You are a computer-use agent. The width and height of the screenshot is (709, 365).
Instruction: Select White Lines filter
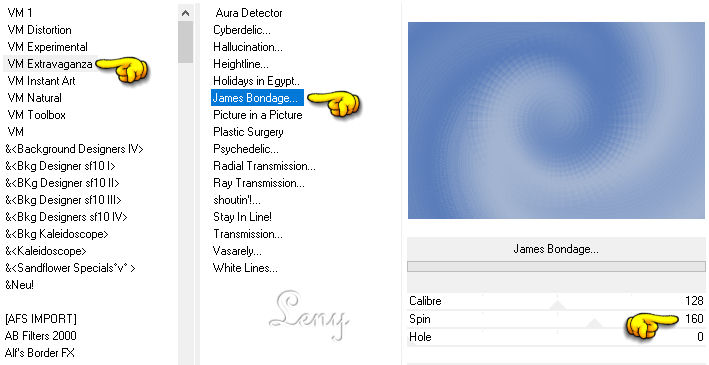[x=246, y=268]
